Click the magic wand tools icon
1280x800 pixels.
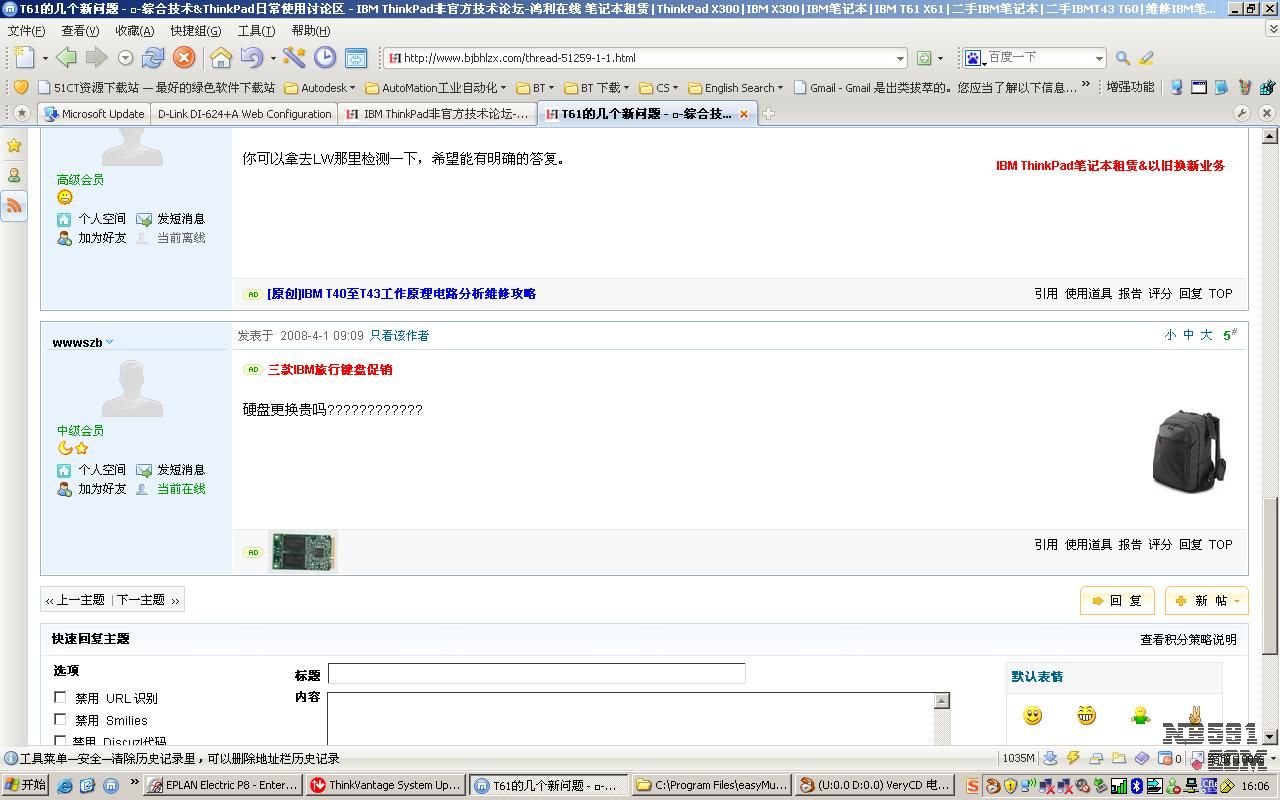click(294, 58)
